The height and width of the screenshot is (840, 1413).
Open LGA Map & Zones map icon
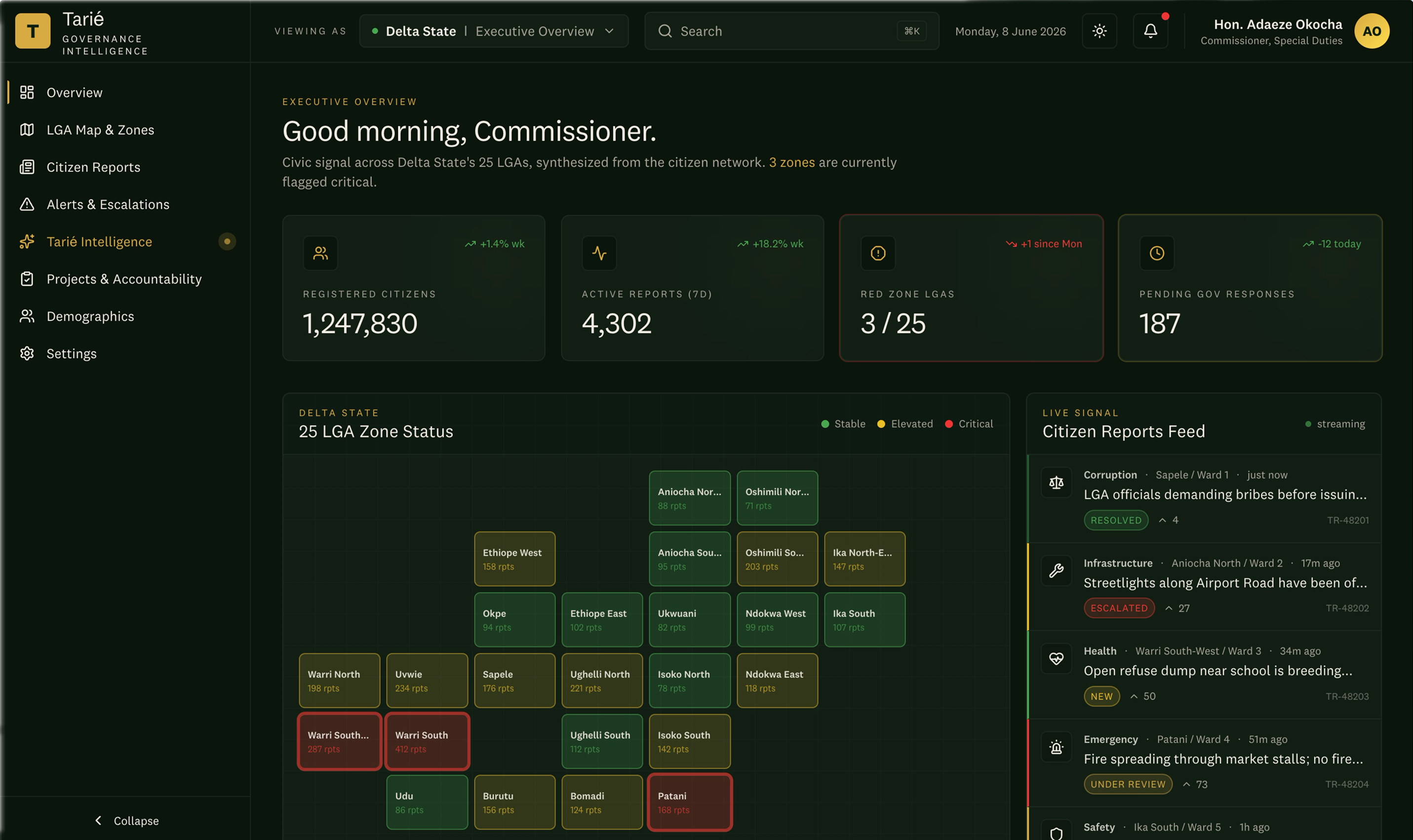click(x=27, y=130)
